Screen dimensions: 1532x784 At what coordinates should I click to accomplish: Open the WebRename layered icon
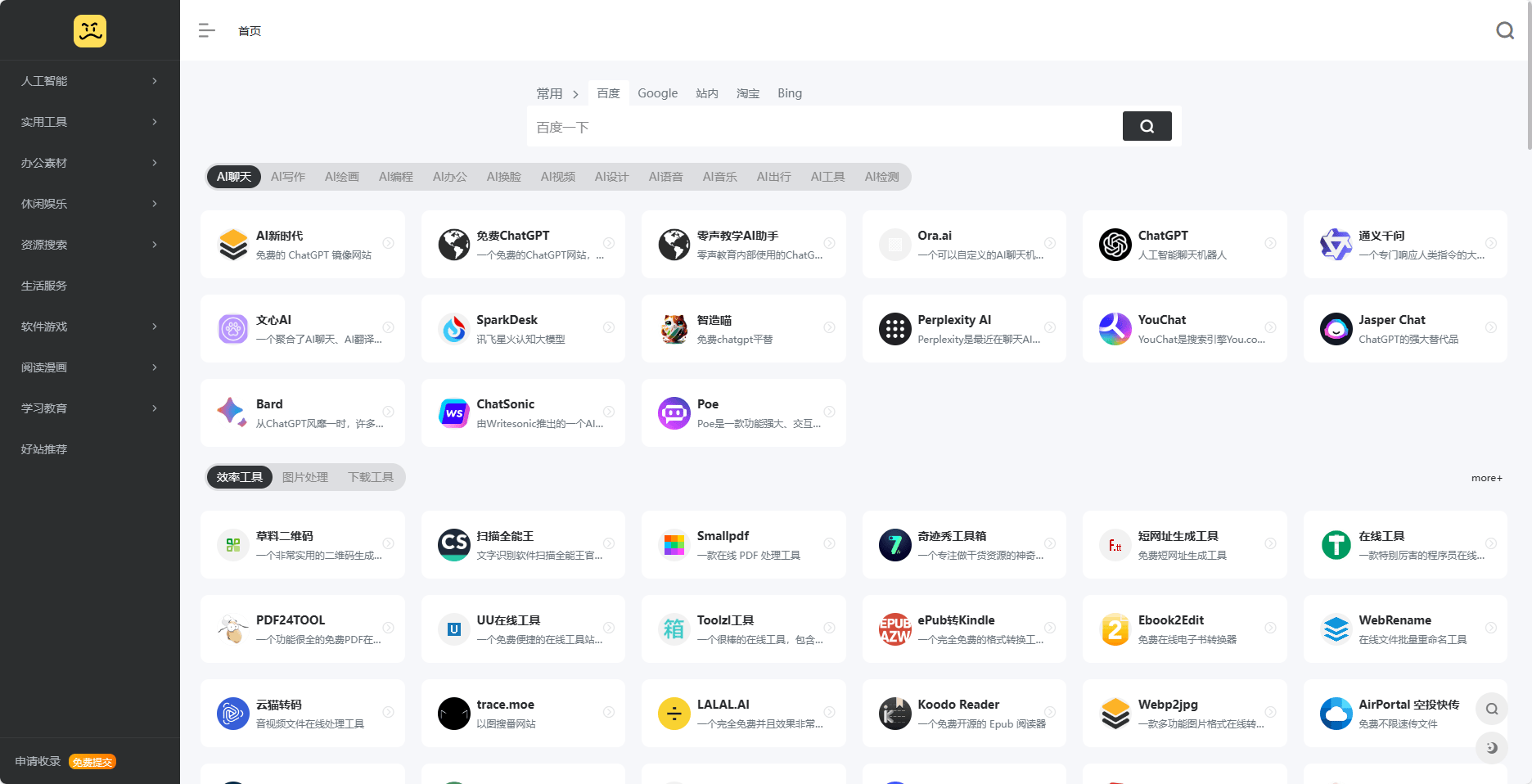point(1336,629)
